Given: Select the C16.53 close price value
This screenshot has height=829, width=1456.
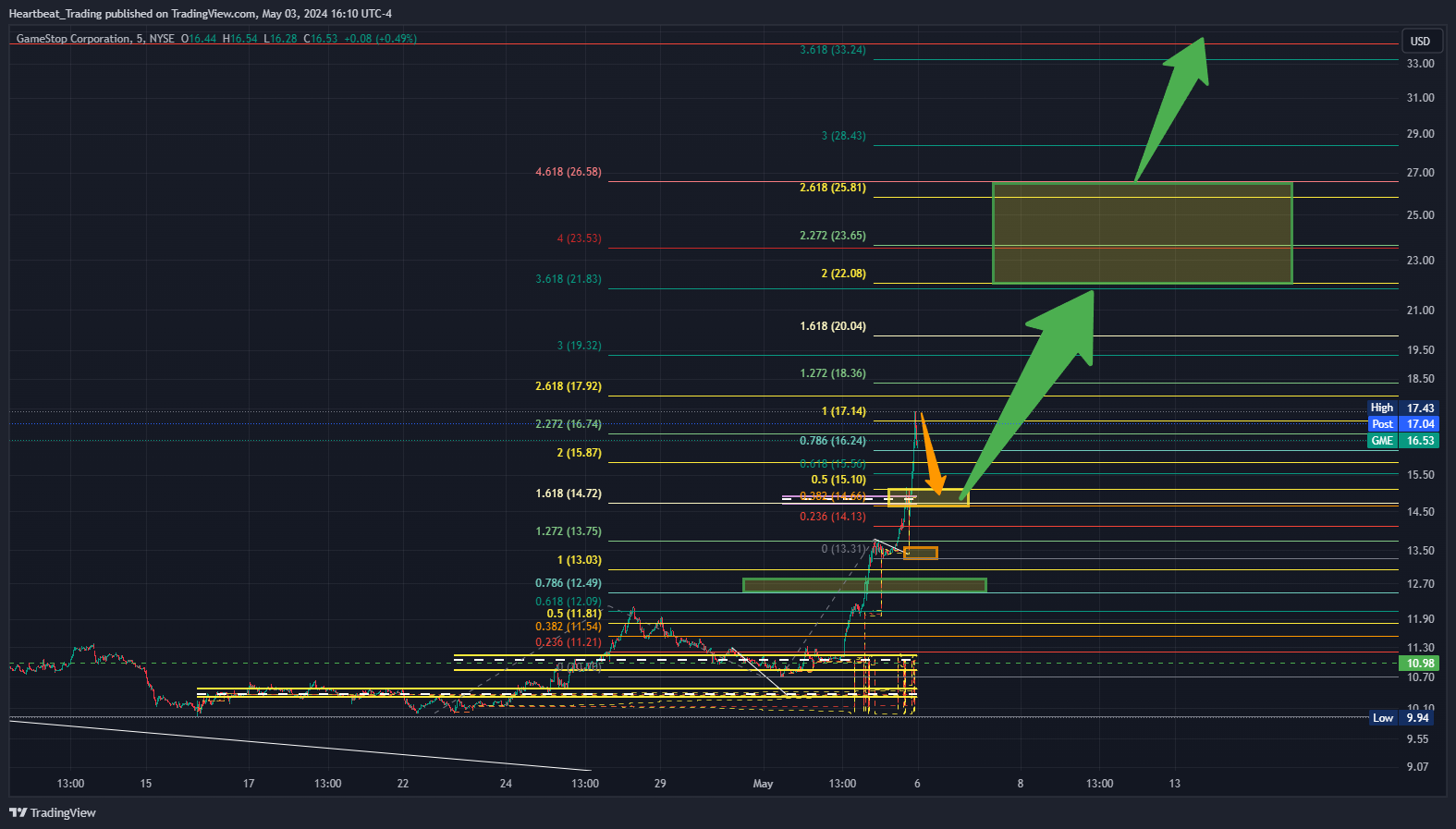Looking at the screenshot, I should [321, 39].
